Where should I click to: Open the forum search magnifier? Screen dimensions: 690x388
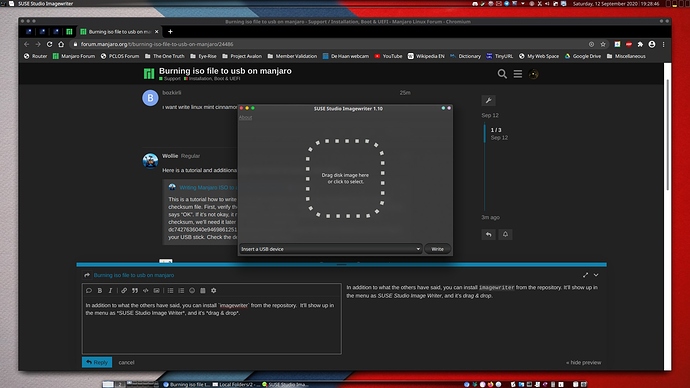click(x=502, y=74)
